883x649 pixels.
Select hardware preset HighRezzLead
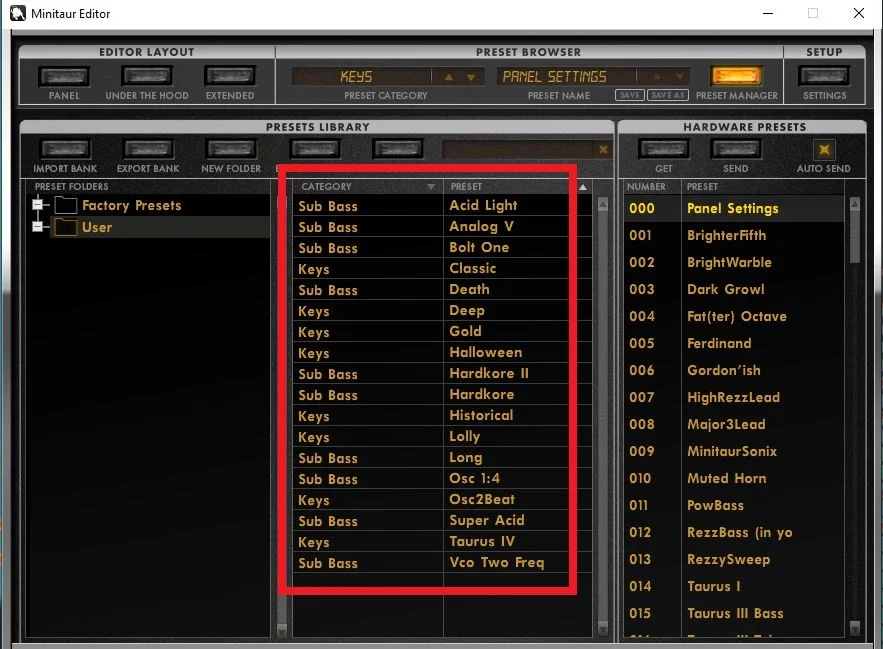click(x=733, y=398)
